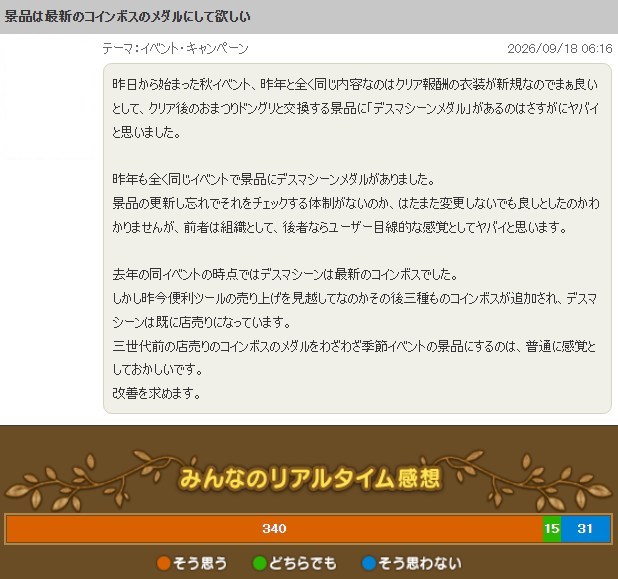Click the closing line 改善を求めます。
This screenshot has height=579, width=618.
click(156, 393)
